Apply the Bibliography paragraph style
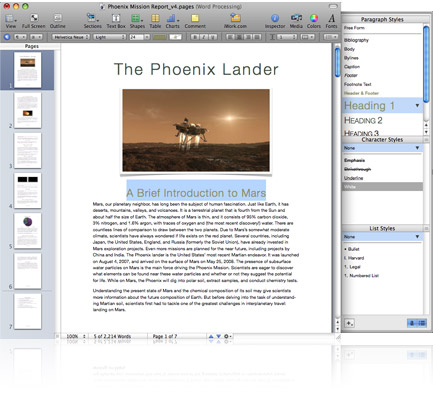Viewport: 435px width, 398px height. pyautogui.click(x=356, y=40)
